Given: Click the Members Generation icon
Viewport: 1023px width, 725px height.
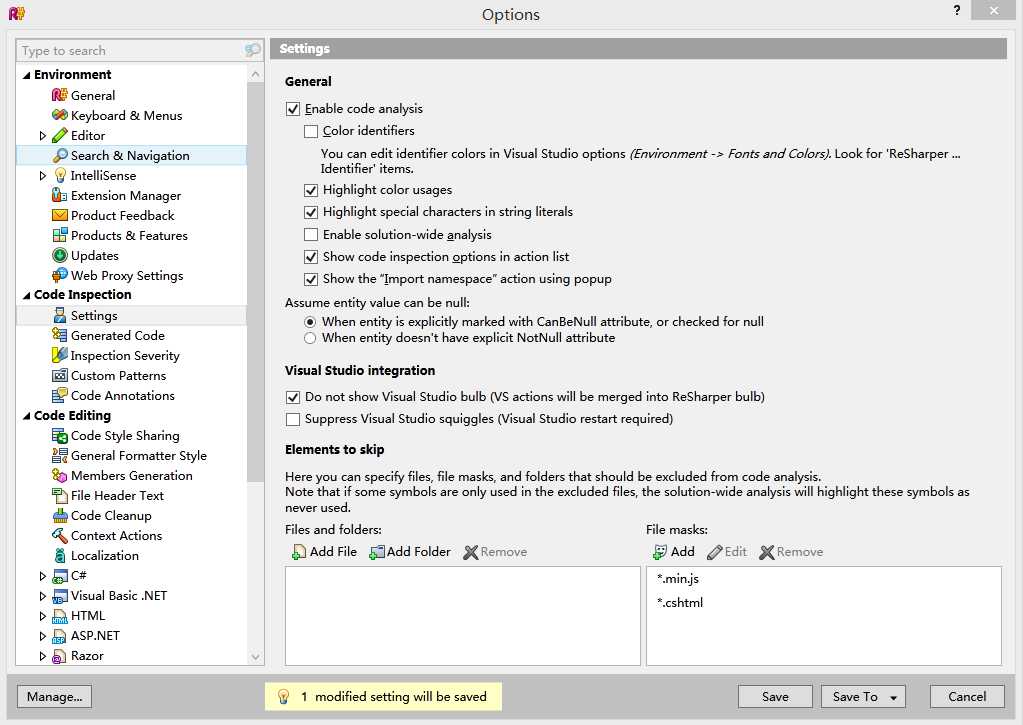Looking at the screenshot, I should coord(59,476).
